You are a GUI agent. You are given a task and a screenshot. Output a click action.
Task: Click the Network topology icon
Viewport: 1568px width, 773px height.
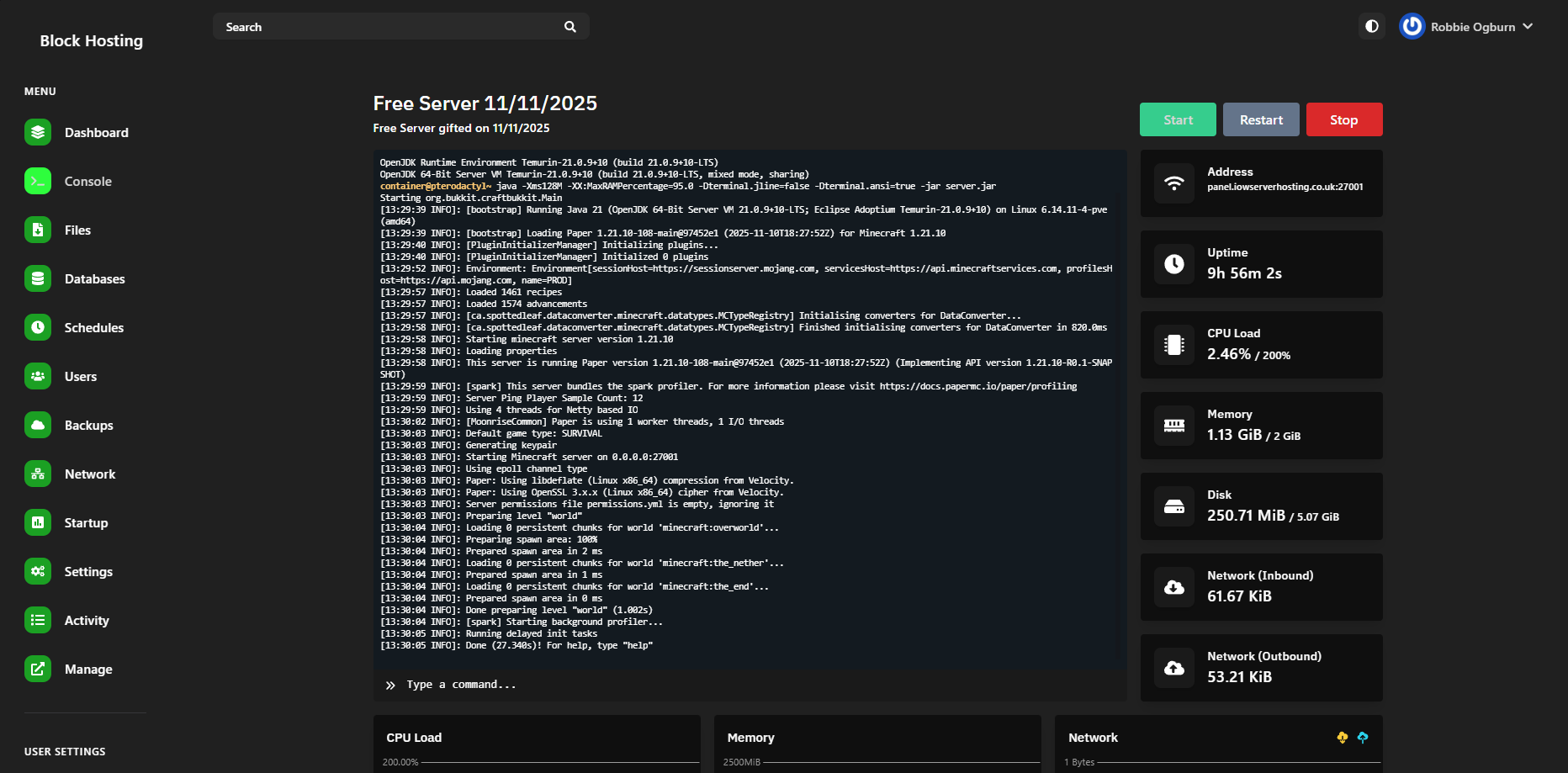(x=38, y=474)
